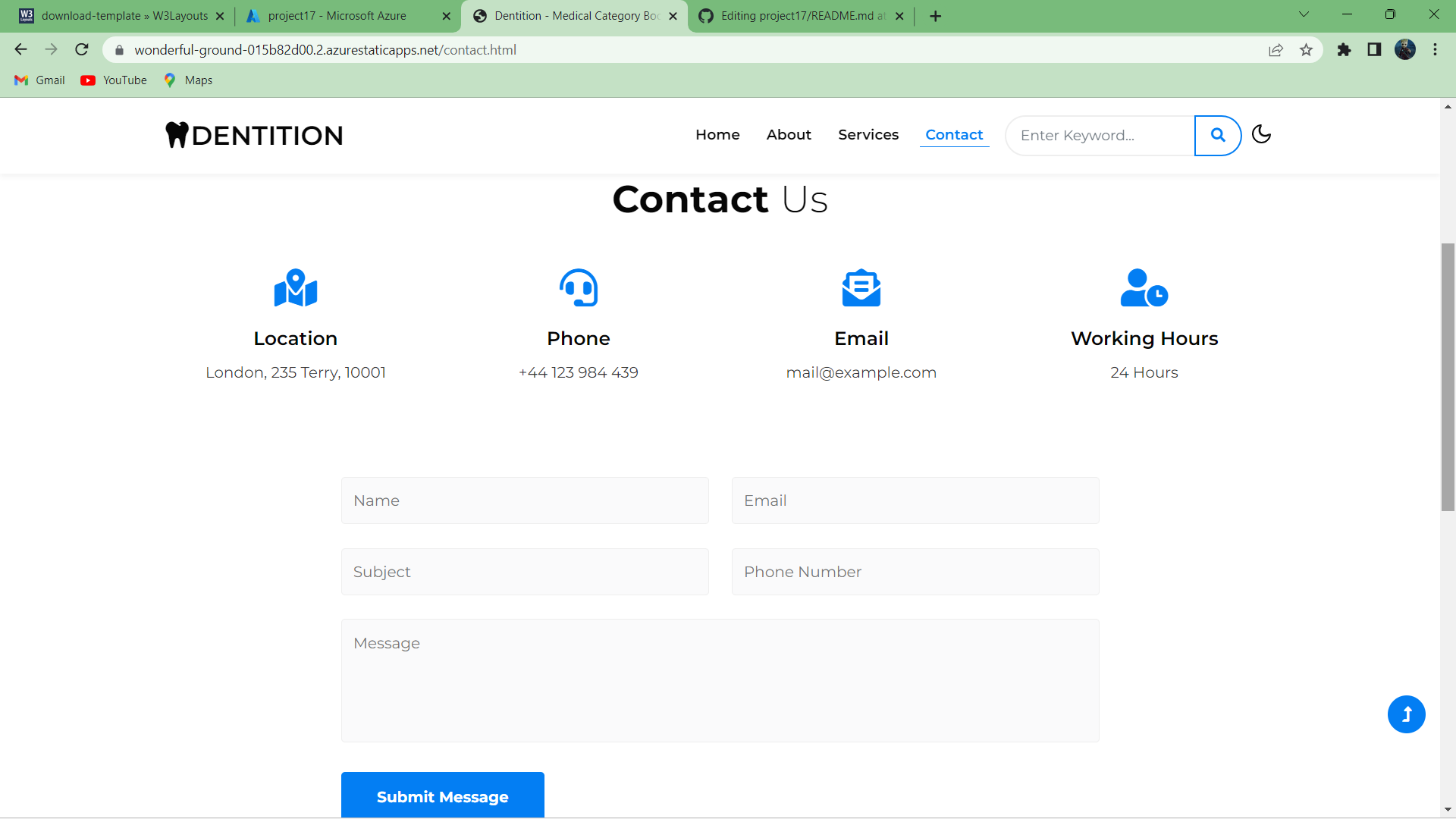This screenshot has height=819, width=1456.
Task: Open the browser three-dot menu
Action: tap(1435, 50)
